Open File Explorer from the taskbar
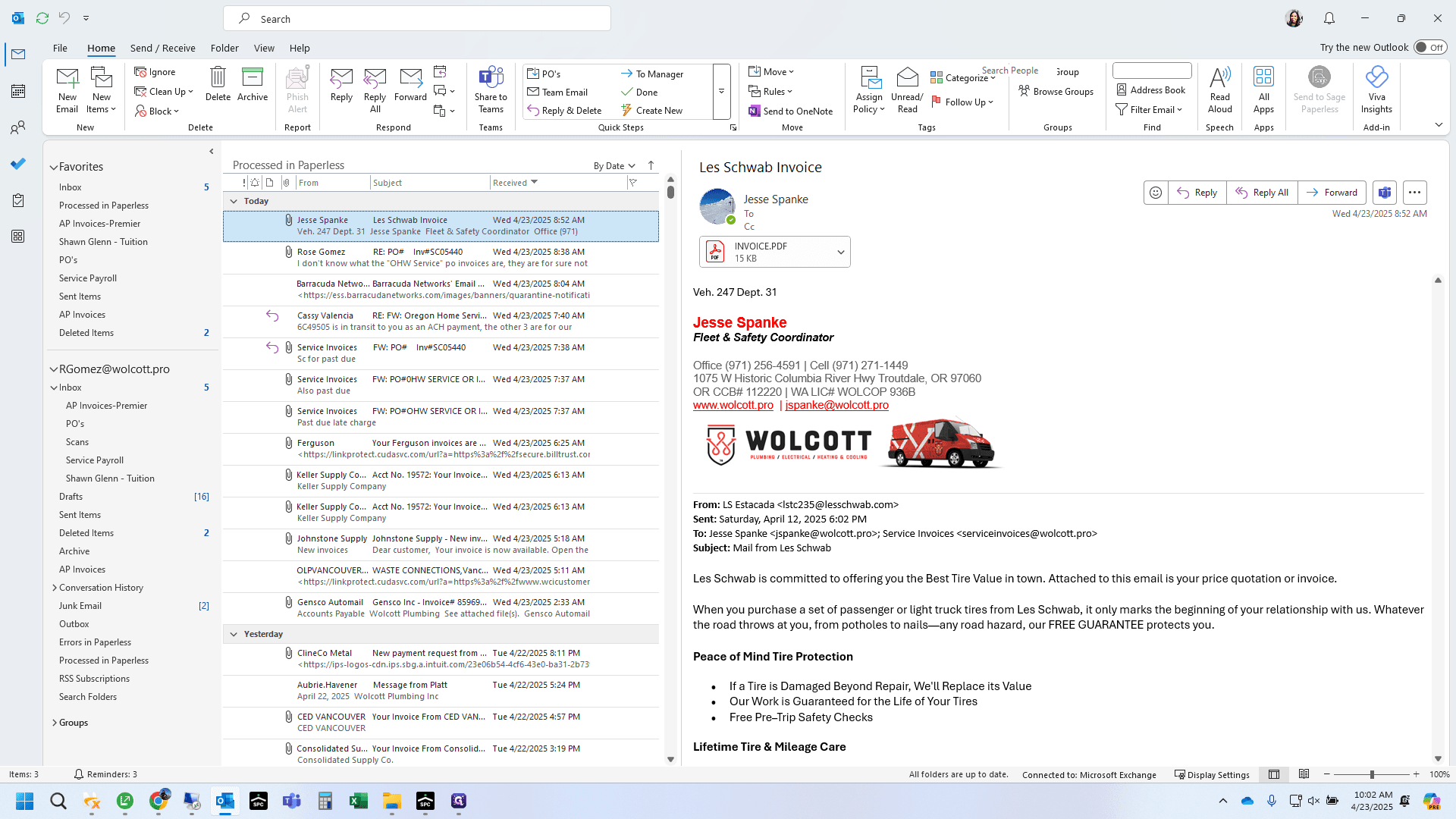 [x=391, y=801]
